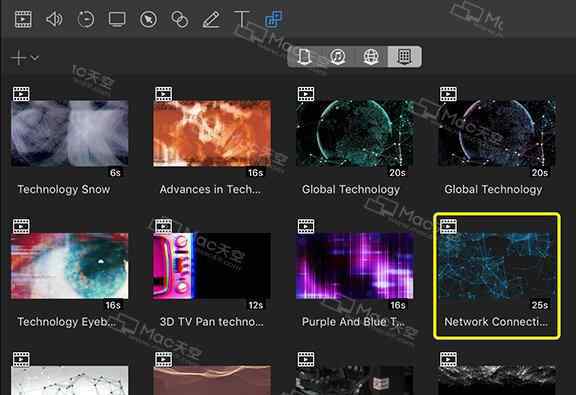The width and height of the screenshot is (576, 395).
Task: Switch to music library segment
Action: click(x=338, y=57)
